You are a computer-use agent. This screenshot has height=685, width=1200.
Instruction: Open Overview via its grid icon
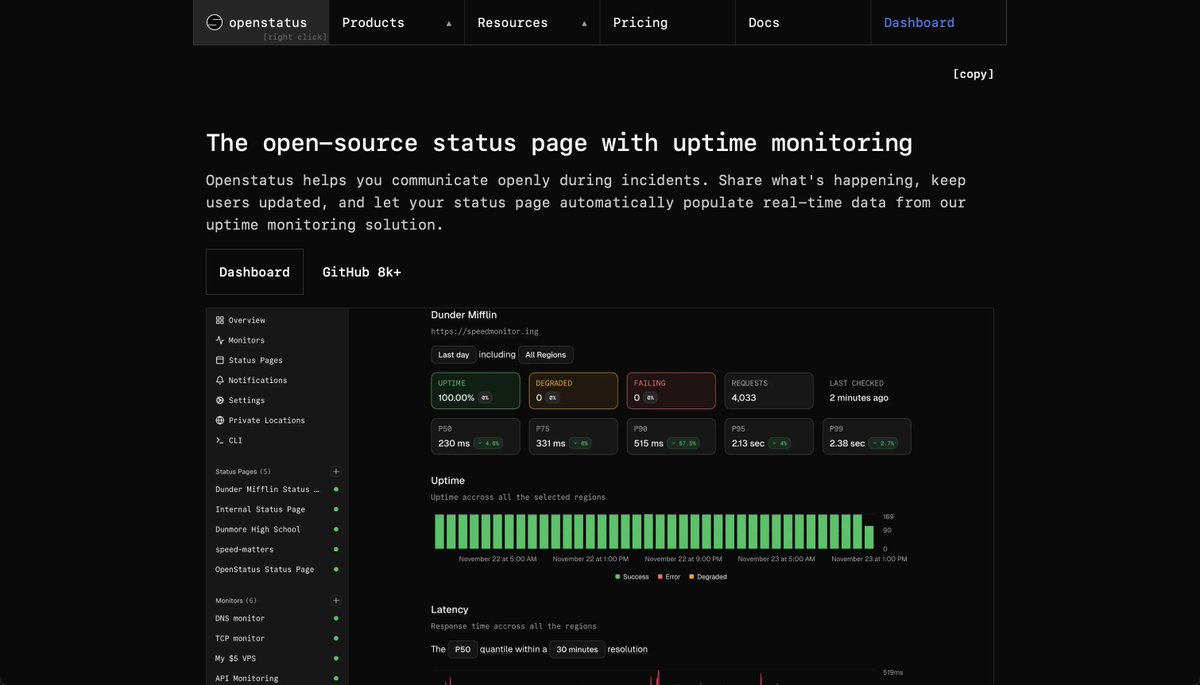point(220,320)
